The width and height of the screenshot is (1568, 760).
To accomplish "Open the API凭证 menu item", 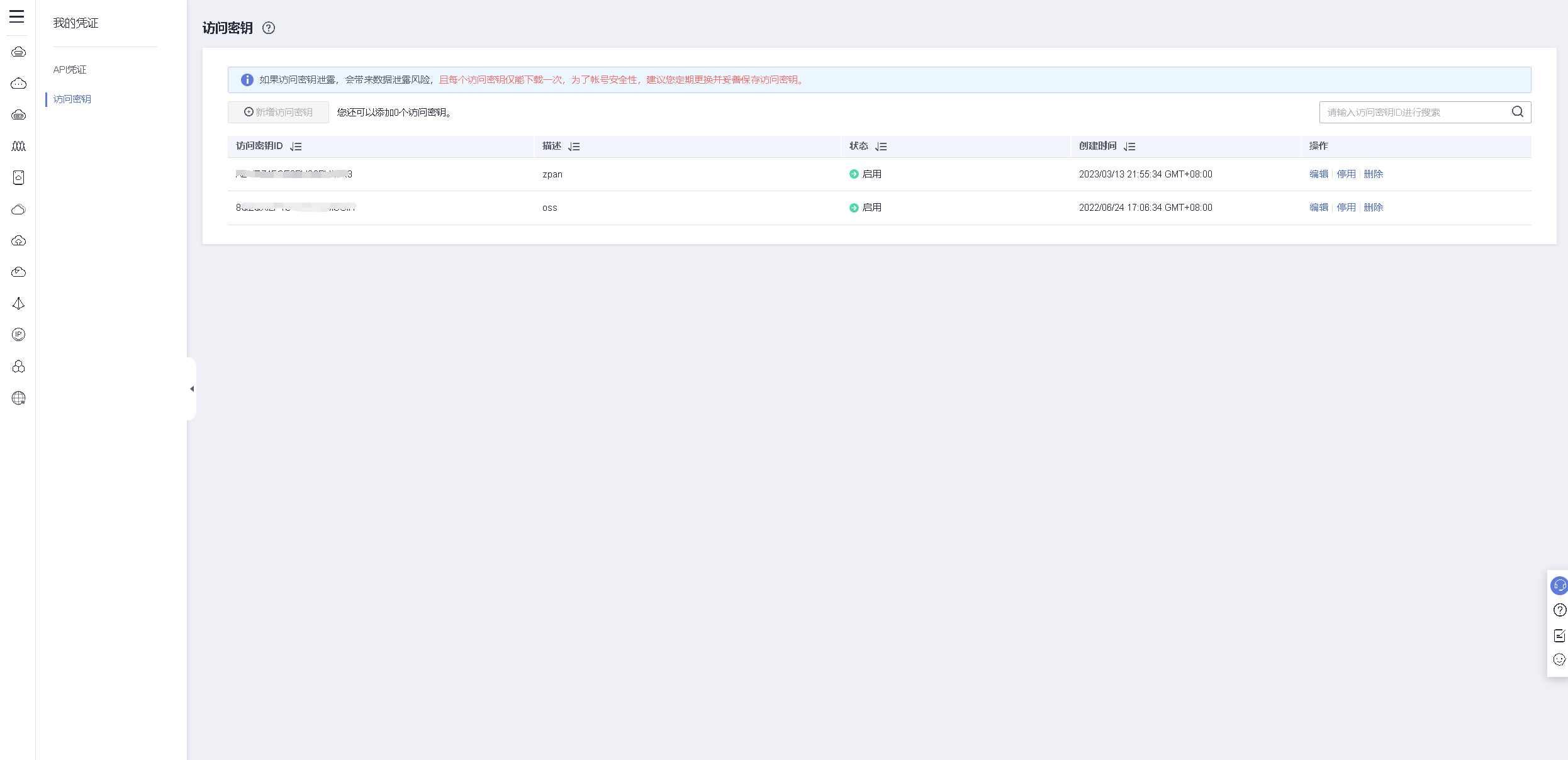I will (x=70, y=70).
